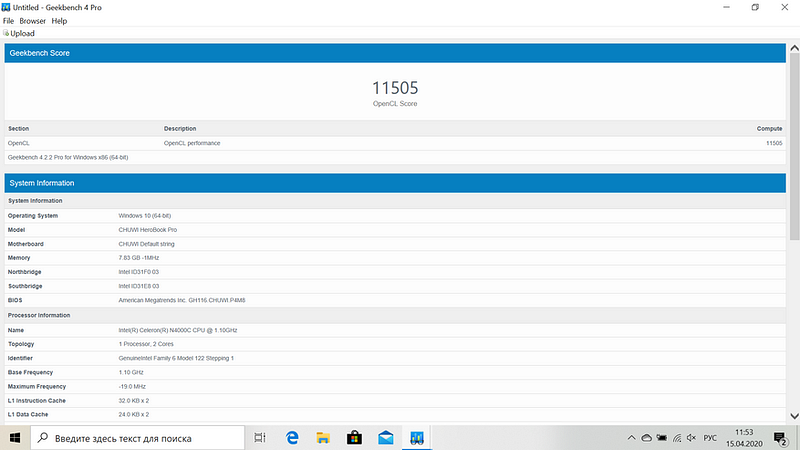
Task: Click the L1 Instruction Cache label
Action: [x=37, y=401]
